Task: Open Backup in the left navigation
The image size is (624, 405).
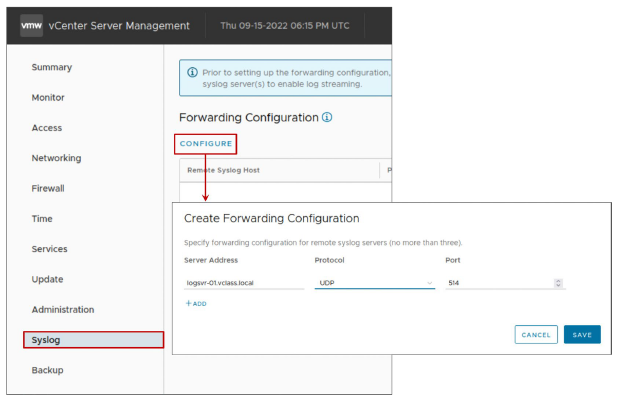Action: coord(47,370)
